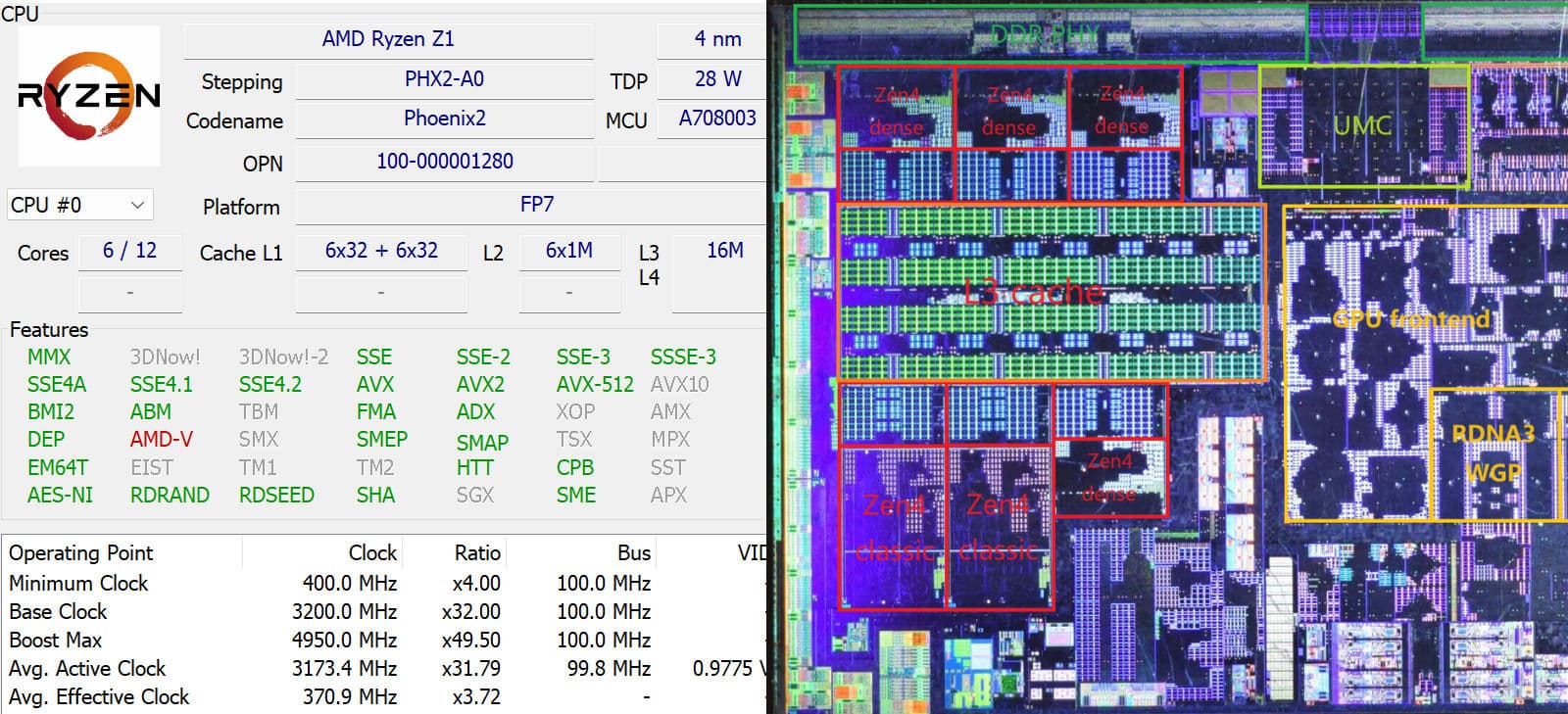Select the SSSE-3 feature flag
1568x714 pixels.
(683, 357)
